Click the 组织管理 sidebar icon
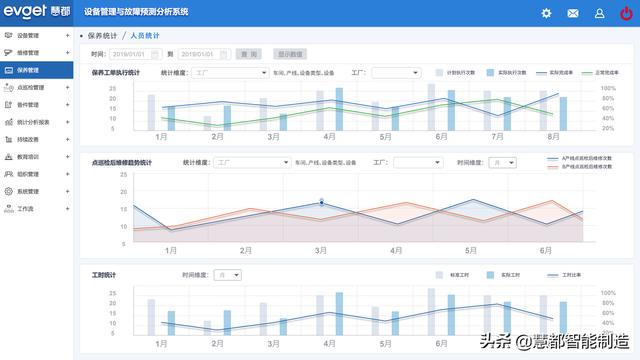The image size is (640, 360). click(9, 174)
